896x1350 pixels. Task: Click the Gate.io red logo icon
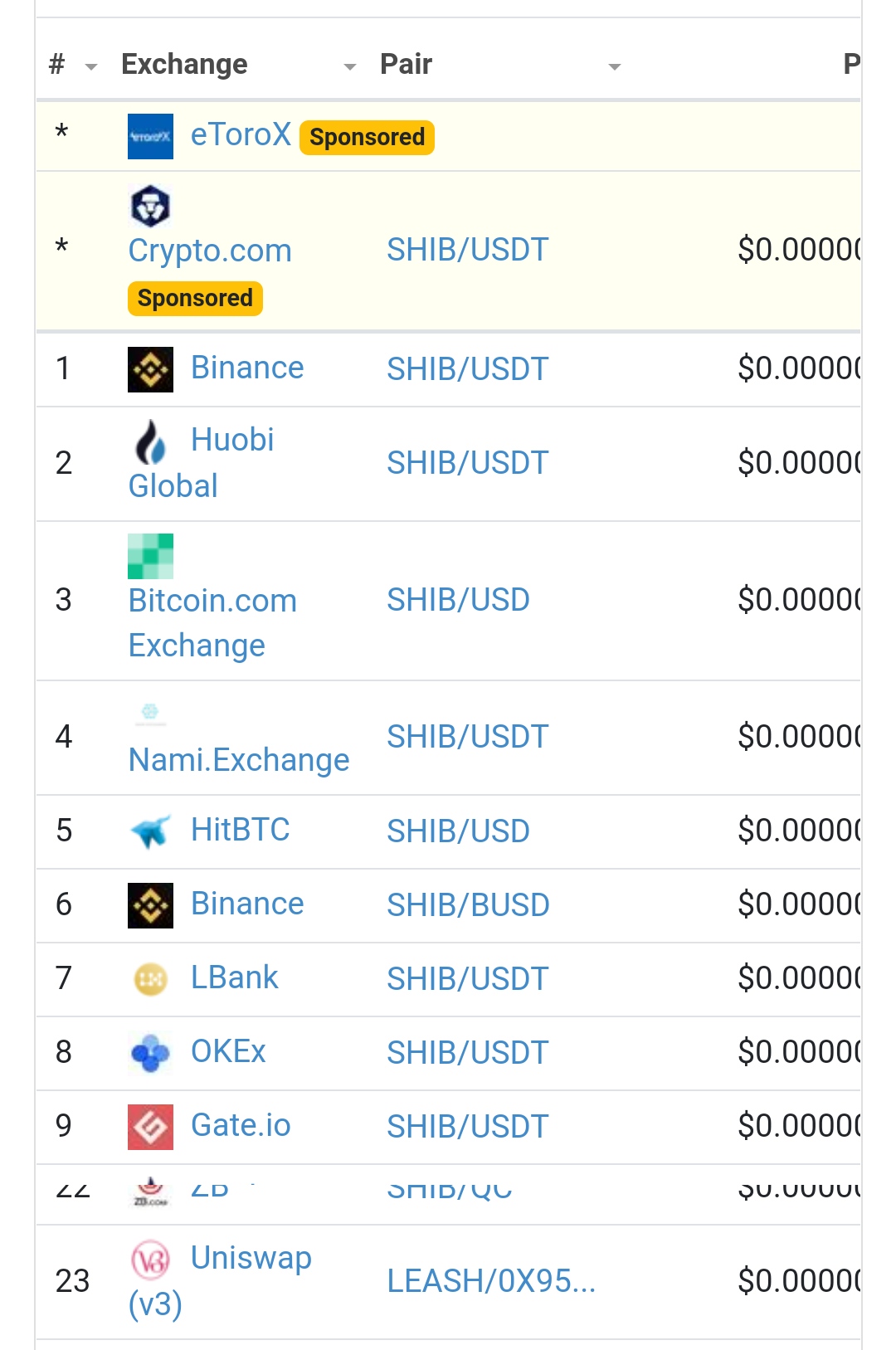150,1127
